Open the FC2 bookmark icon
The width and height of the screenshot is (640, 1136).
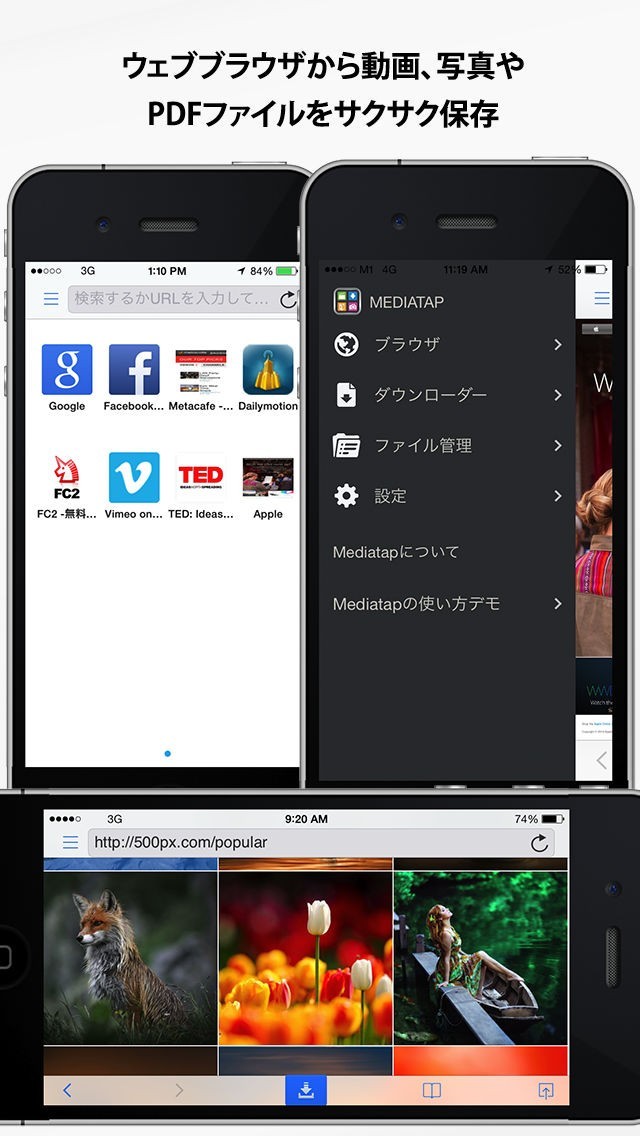point(67,477)
